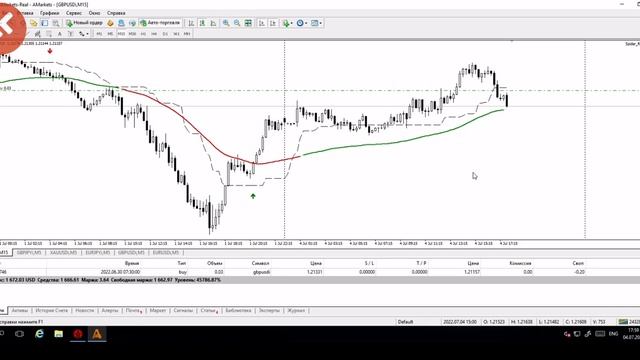Open the Справка menu
Viewport: 640px width, 360px height.
tap(116, 13)
